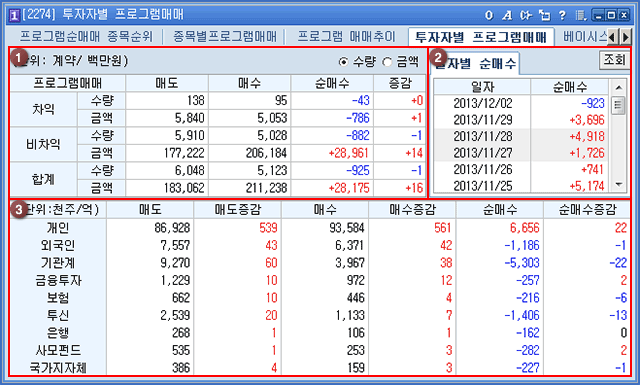Switch to the 프로그램순매매 종목순위 tab
The height and width of the screenshot is (385, 640).
(86, 37)
